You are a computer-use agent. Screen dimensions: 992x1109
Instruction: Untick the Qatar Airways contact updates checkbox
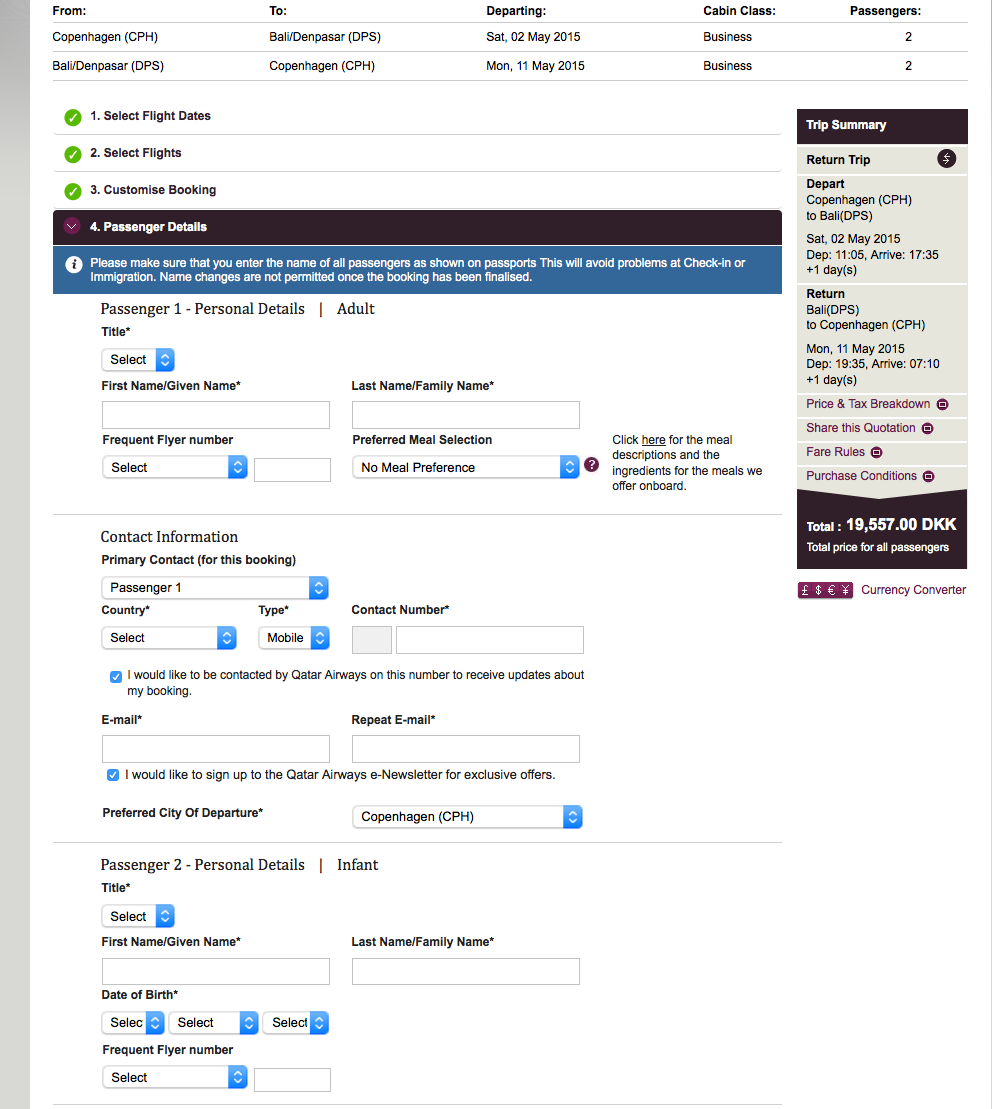(116, 676)
